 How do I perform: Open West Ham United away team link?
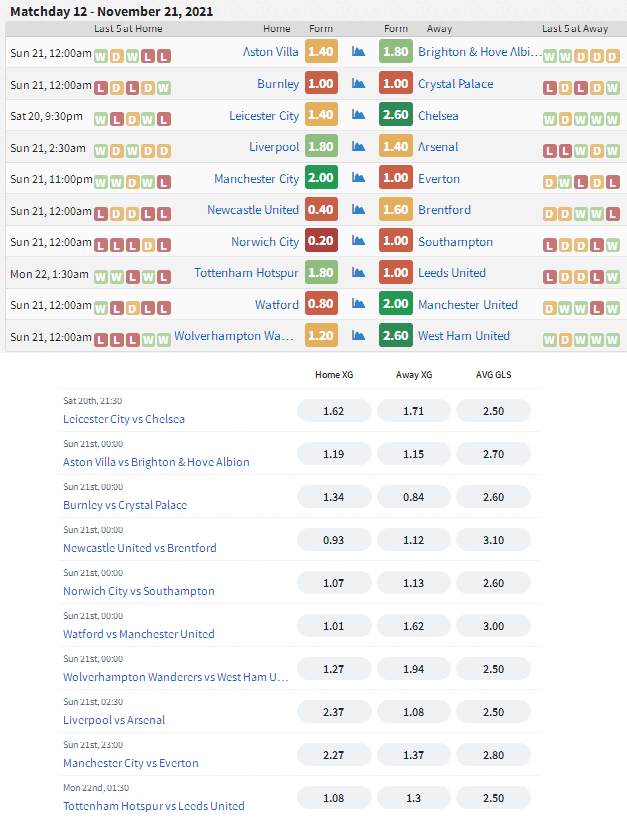[x=464, y=336]
